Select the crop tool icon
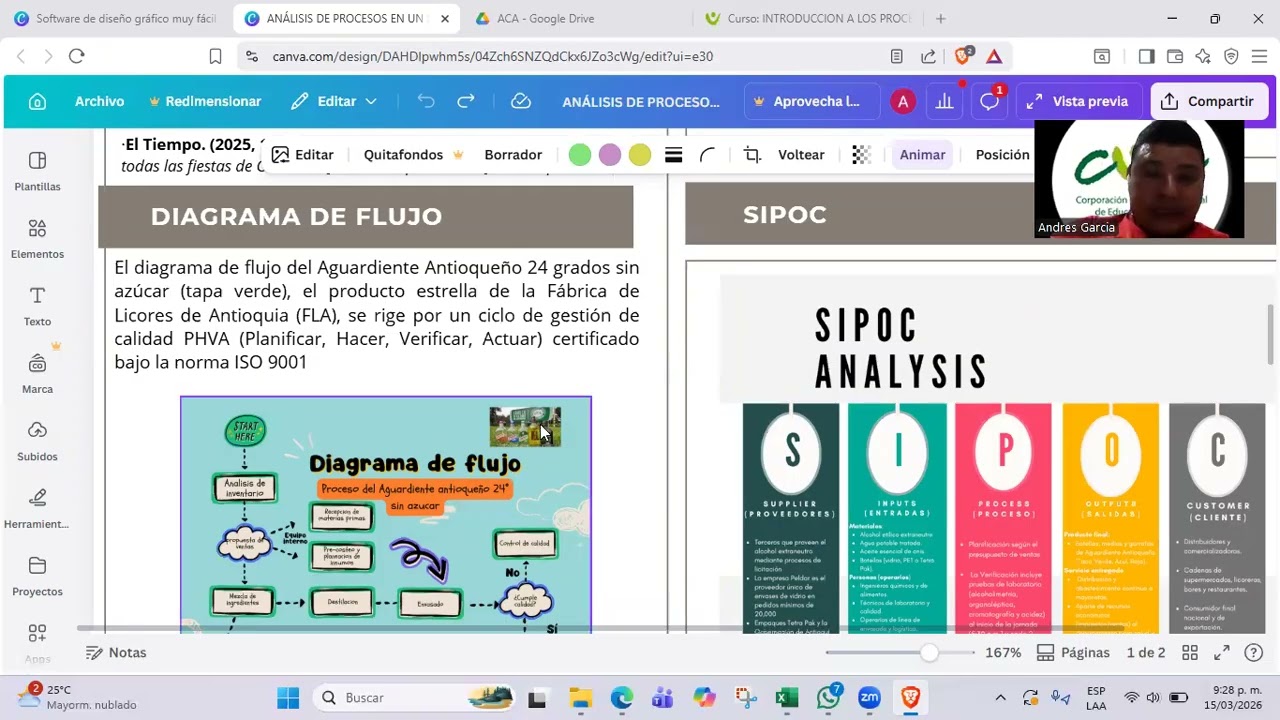This screenshot has height=720, width=1280. click(752, 155)
